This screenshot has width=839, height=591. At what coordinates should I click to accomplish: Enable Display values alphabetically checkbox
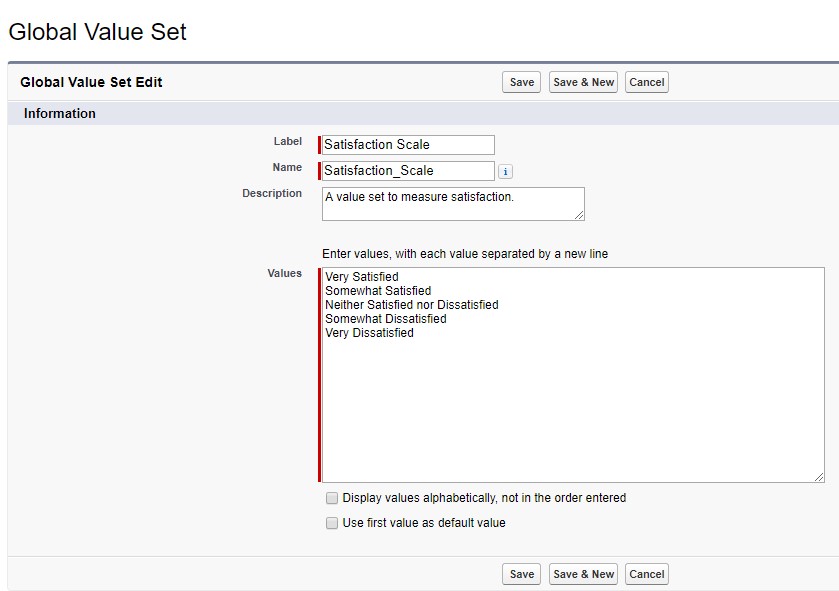point(332,498)
